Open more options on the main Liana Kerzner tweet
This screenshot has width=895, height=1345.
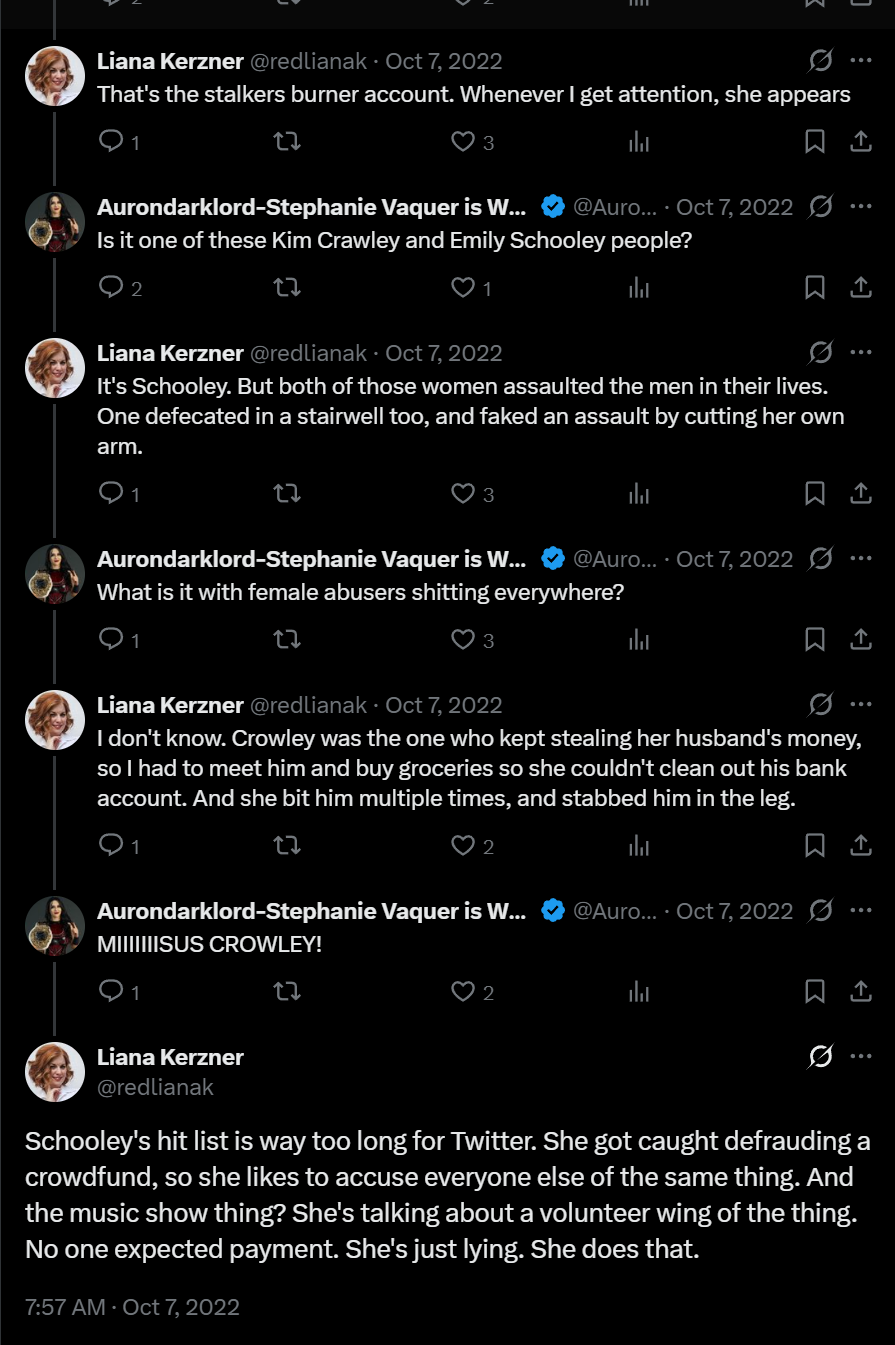[x=861, y=1057]
